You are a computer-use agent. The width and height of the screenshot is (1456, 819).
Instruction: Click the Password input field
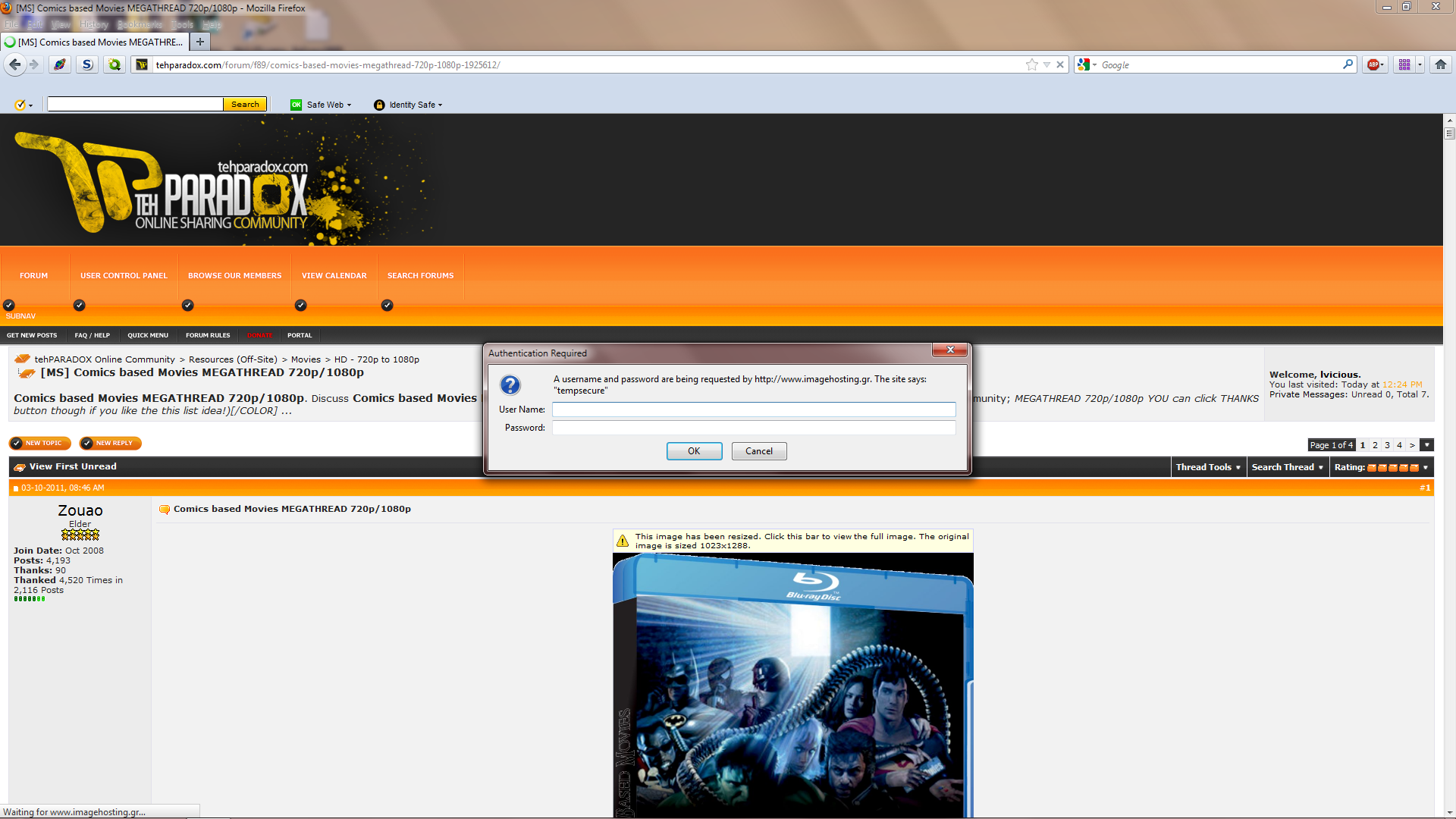754,428
